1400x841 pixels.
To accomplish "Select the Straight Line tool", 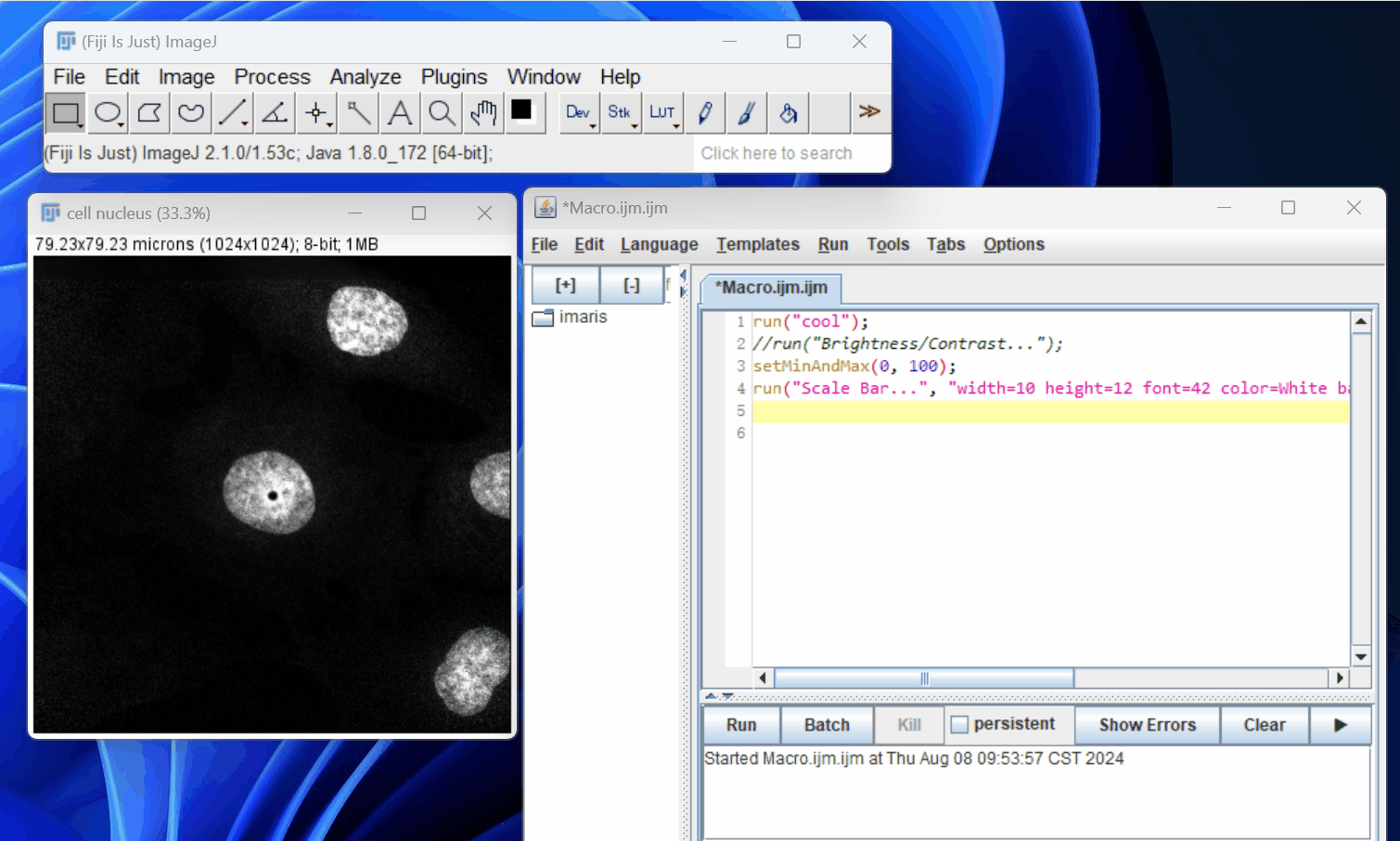I will point(233,113).
